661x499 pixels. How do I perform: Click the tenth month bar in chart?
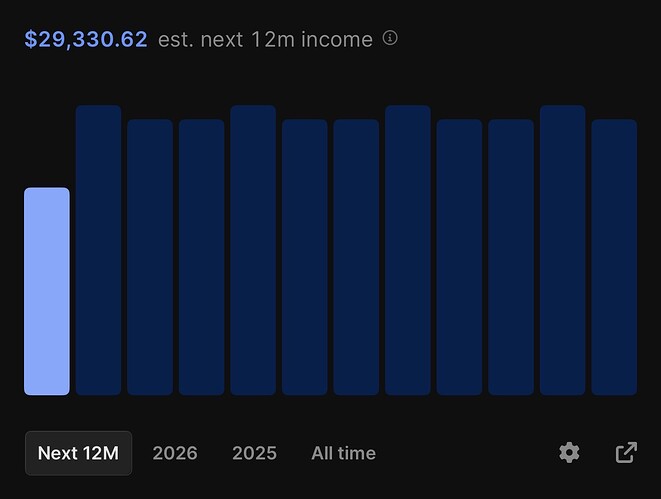click(x=511, y=257)
